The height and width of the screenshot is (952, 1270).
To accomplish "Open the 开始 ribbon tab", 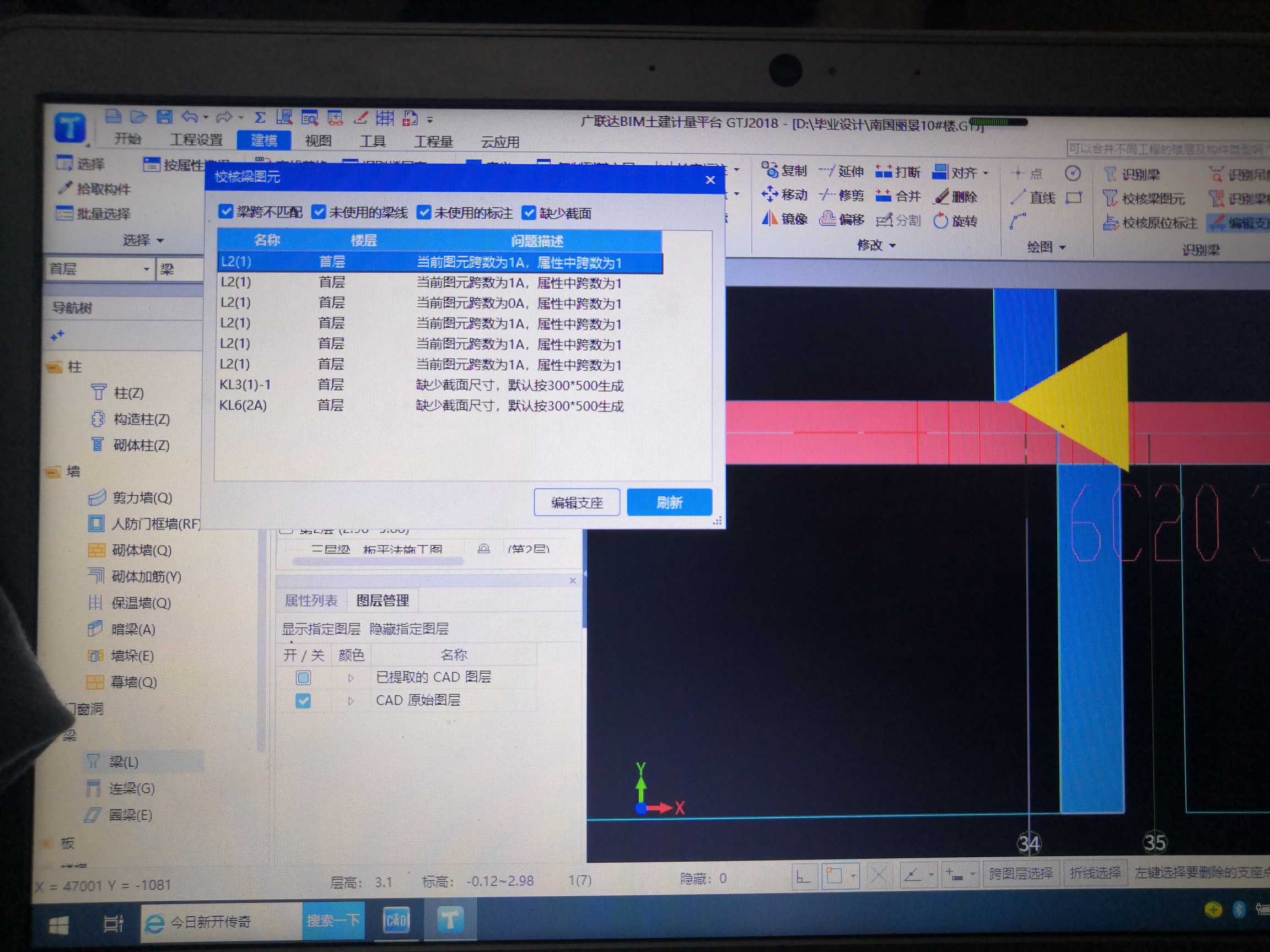I will click(127, 139).
